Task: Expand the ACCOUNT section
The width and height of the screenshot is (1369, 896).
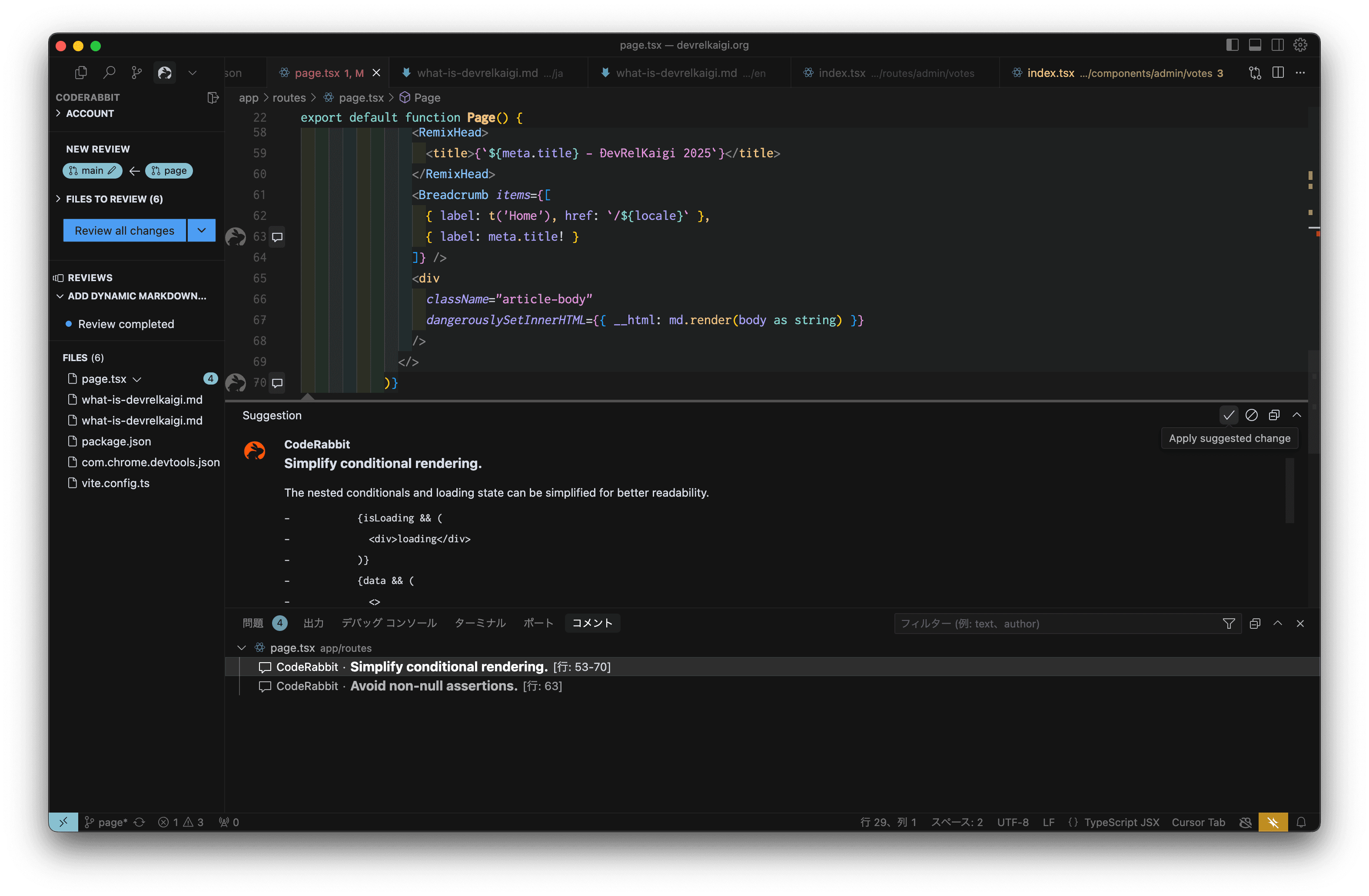Action: (x=89, y=114)
